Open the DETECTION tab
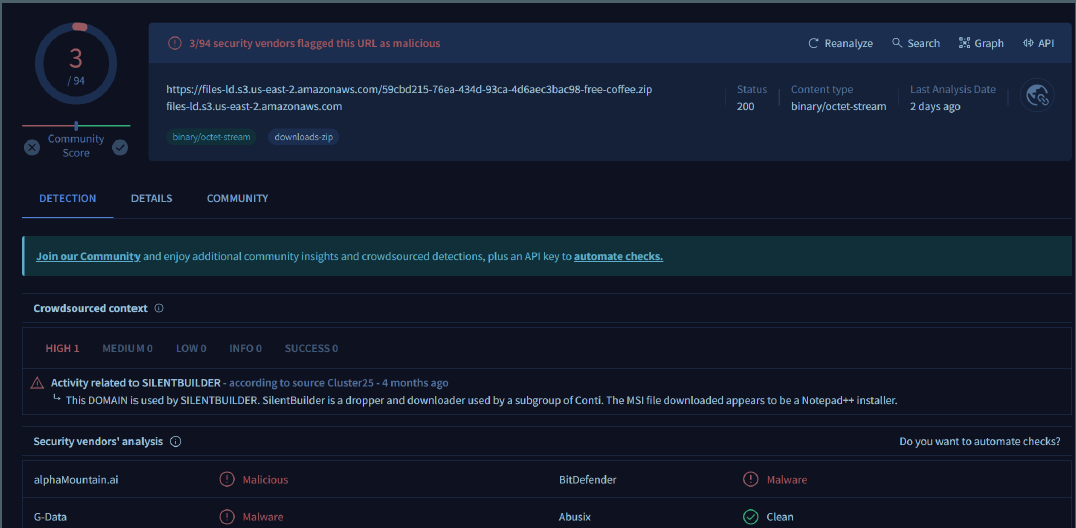Viewport: 1076px width, 528px height. click(67, 198)
